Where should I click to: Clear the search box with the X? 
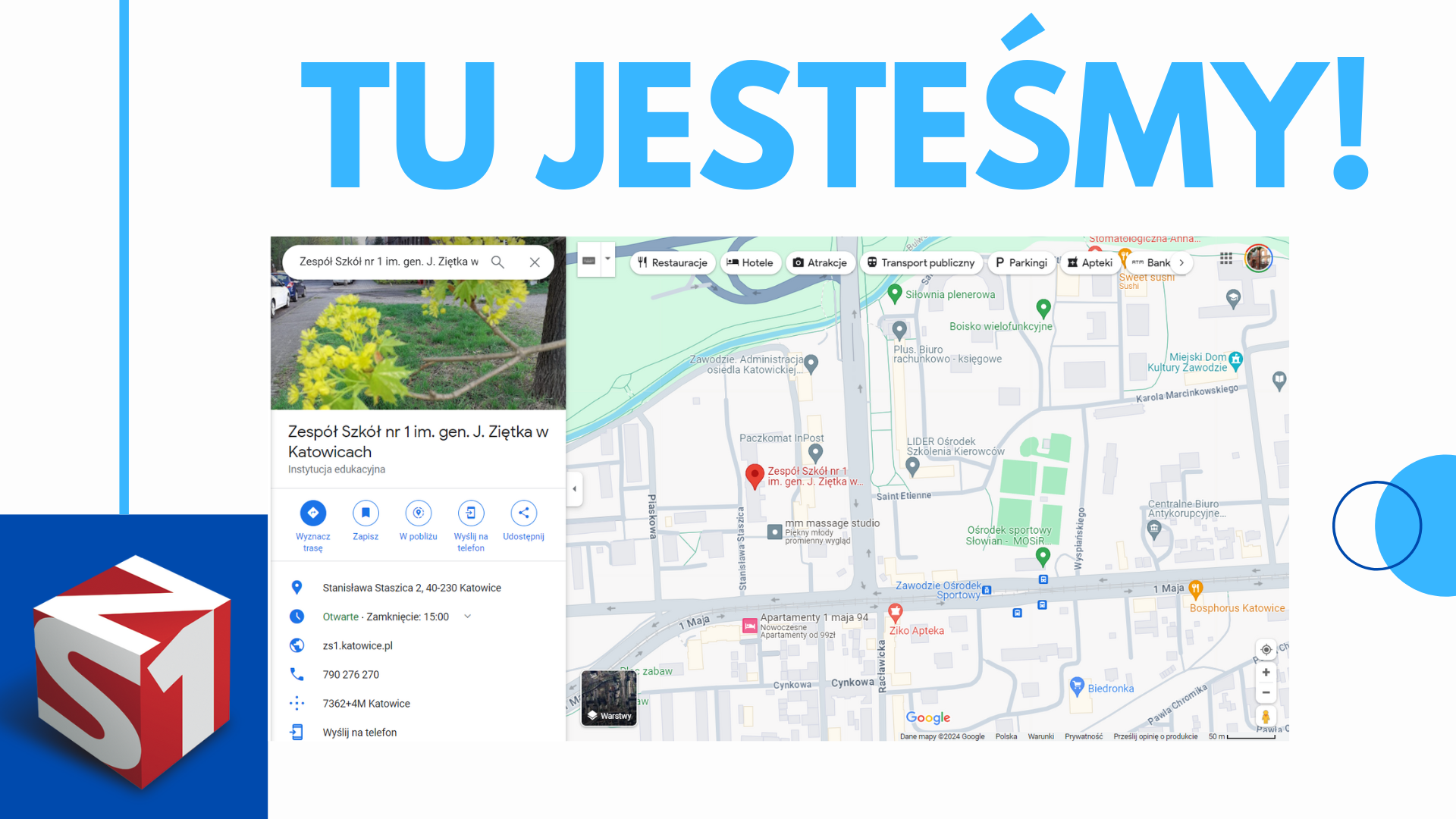click(x=535, y=262)
